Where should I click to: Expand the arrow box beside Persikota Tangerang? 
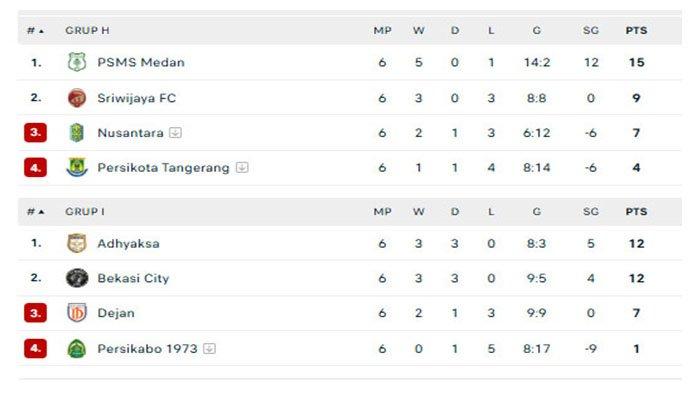coord(242,167)
